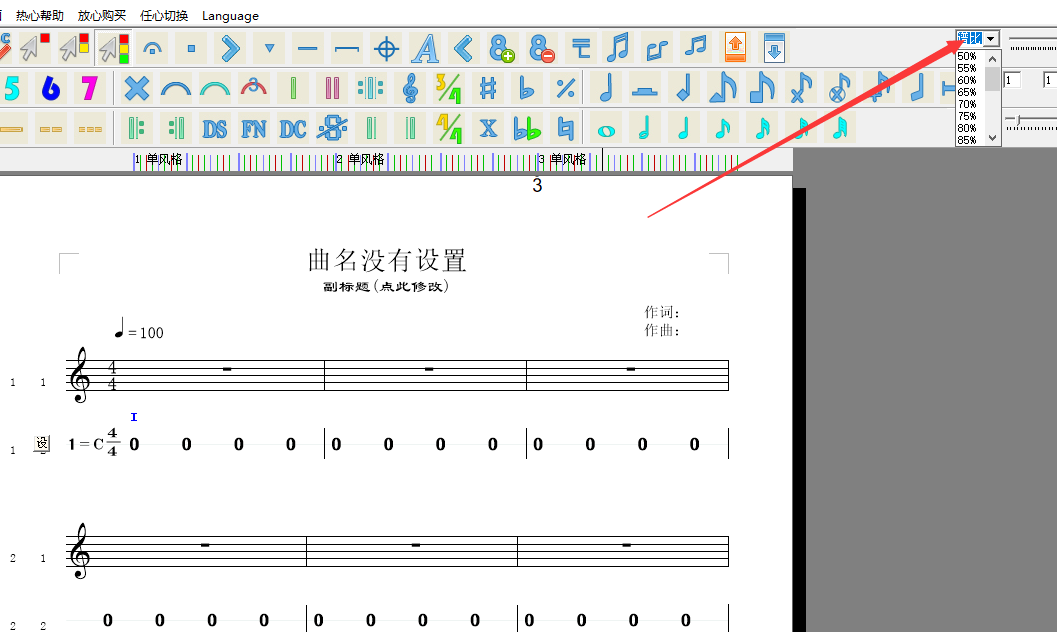This screenshot has height=632, width=1057.
Task: Click the orange upload arrow icon
Action: pyautogui.click(x=736, y=47)
